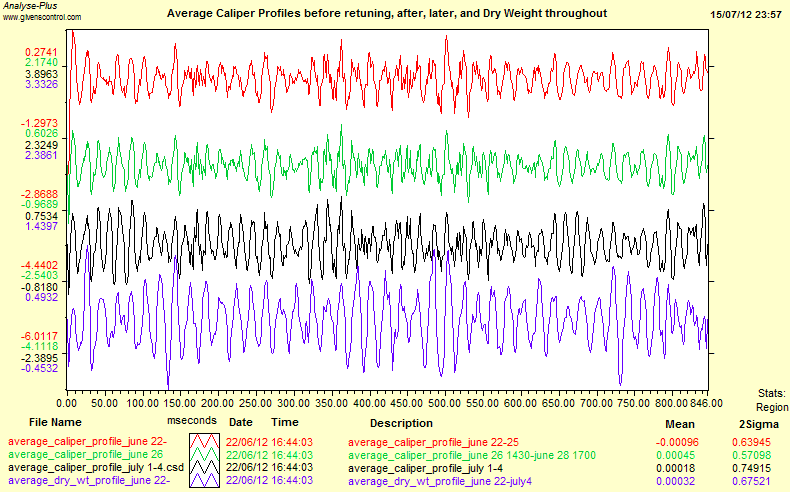Click the black y-axis value -0.8180
Image resolution: width=790 pixels, height=492 pixels.
pos(39,287)
